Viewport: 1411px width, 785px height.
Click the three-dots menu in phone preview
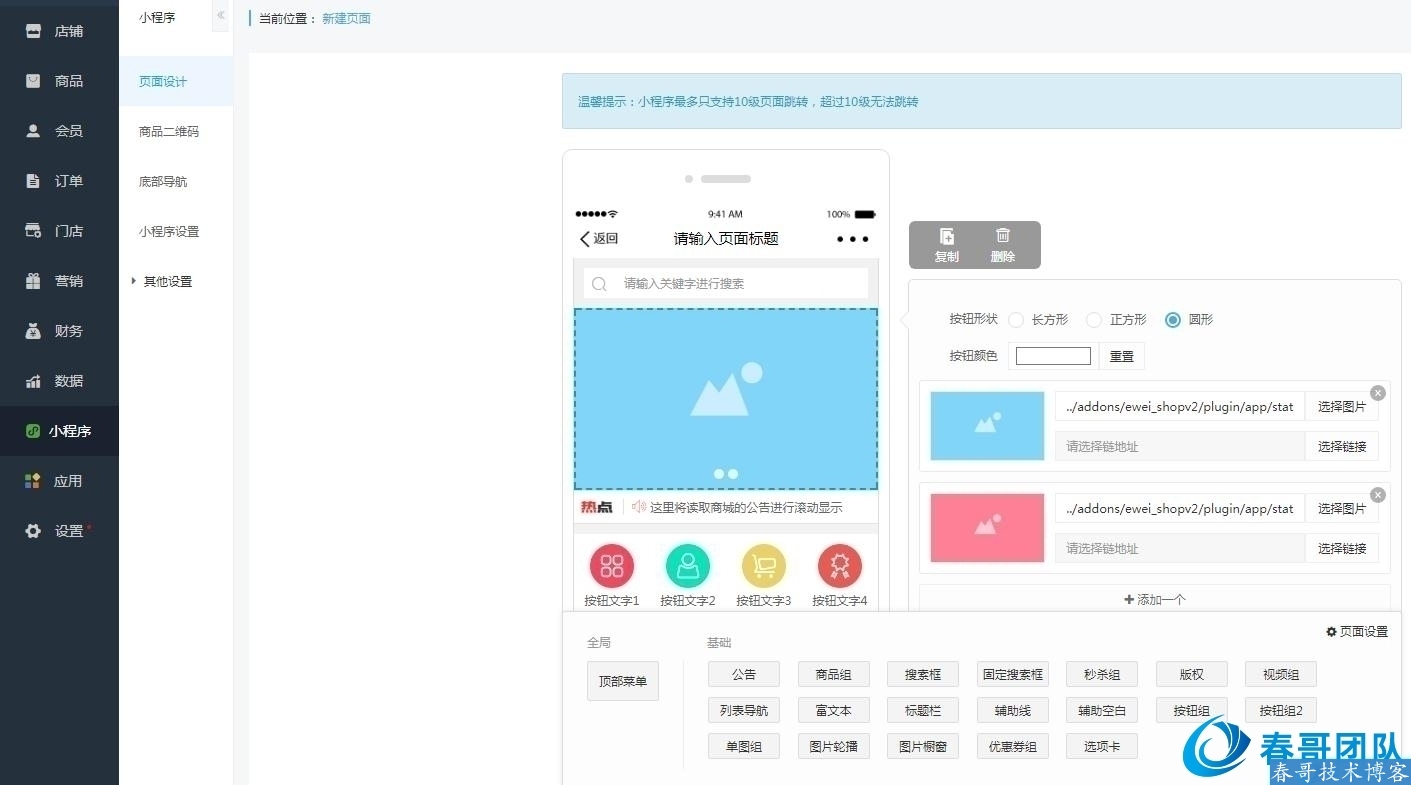click(852, 239)
